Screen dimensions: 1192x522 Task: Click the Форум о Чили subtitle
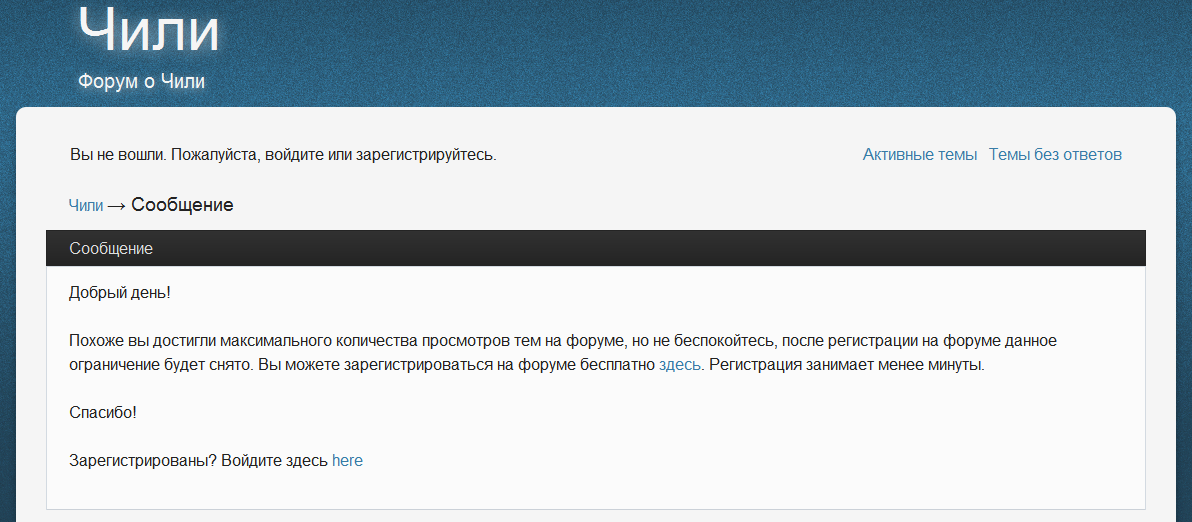[141, 81]
